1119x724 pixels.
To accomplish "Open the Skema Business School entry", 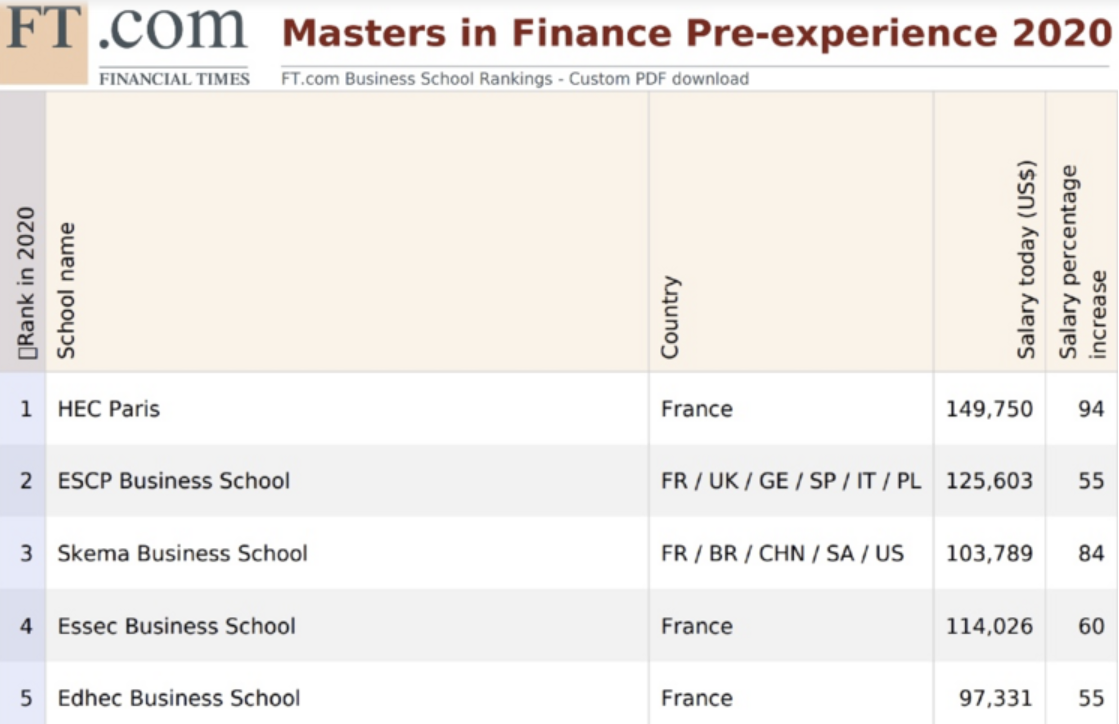I will (183, 553).
